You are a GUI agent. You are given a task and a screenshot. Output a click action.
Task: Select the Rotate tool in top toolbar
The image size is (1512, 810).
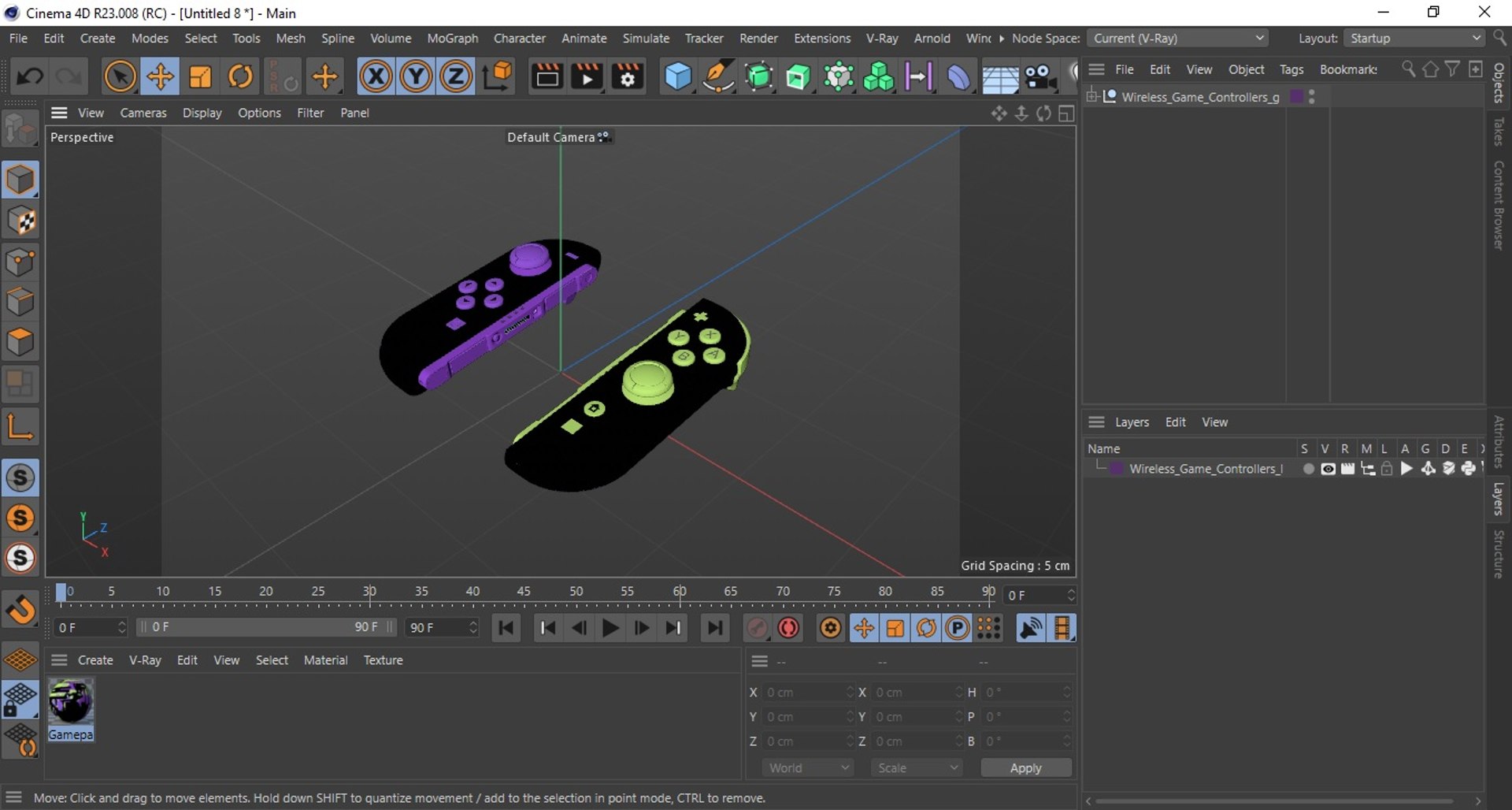click(x=241, y=76)
